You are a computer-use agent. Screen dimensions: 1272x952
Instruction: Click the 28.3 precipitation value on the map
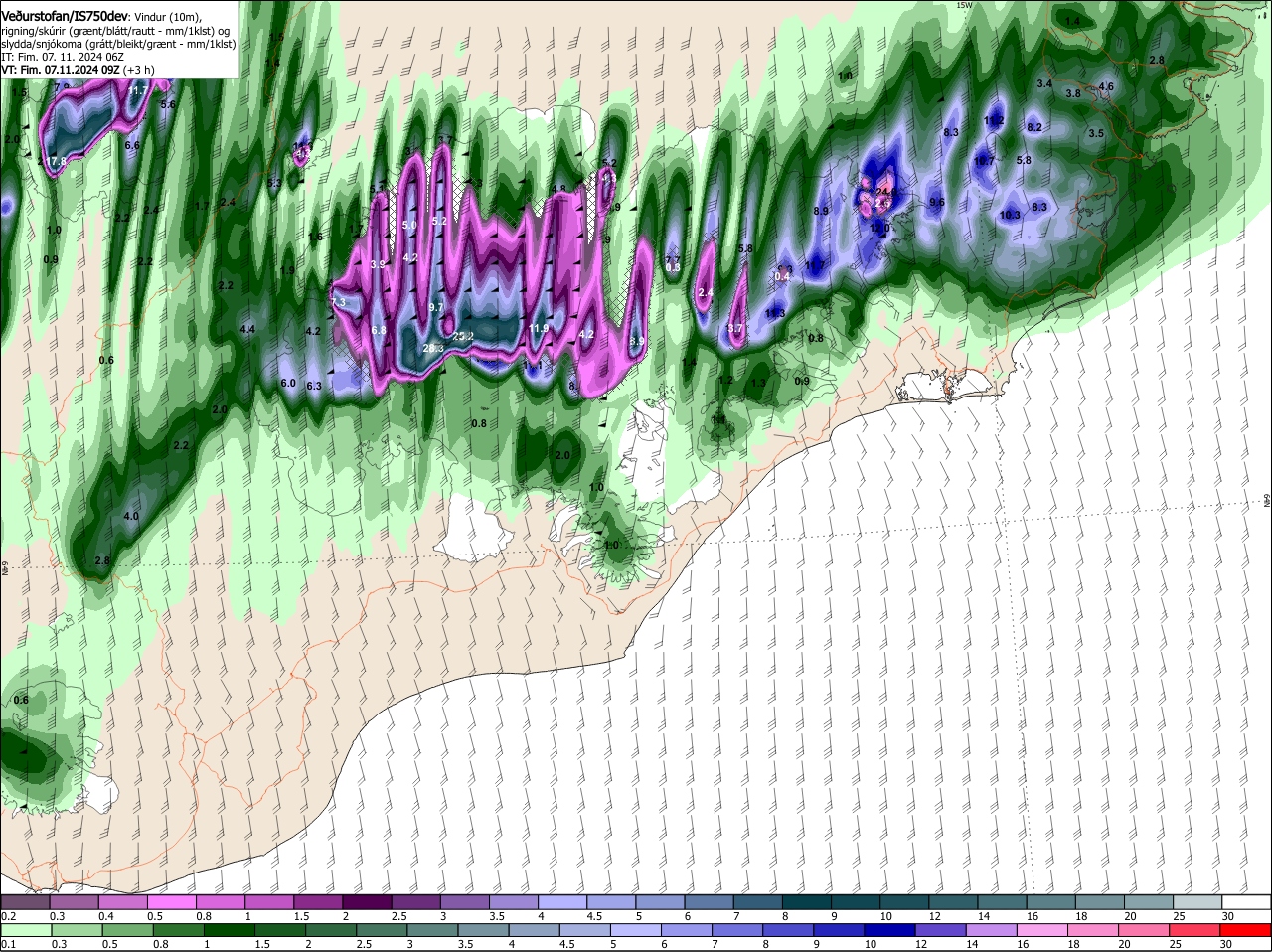coord(433,349)
